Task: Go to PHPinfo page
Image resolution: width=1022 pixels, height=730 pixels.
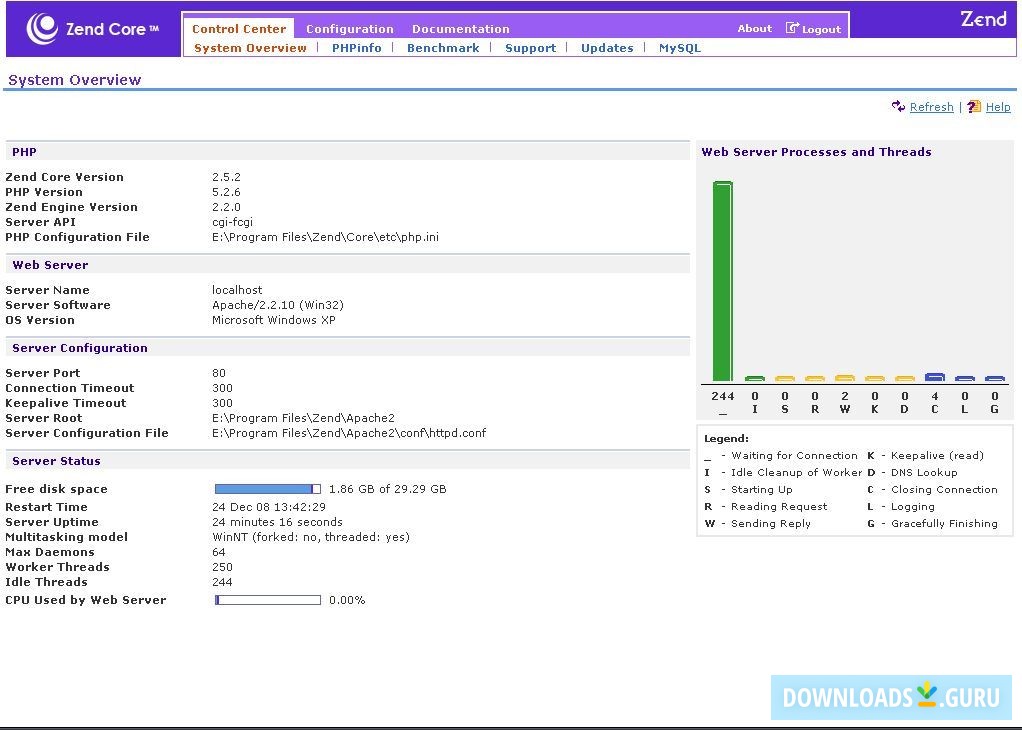Action: [x=357, y=48]
